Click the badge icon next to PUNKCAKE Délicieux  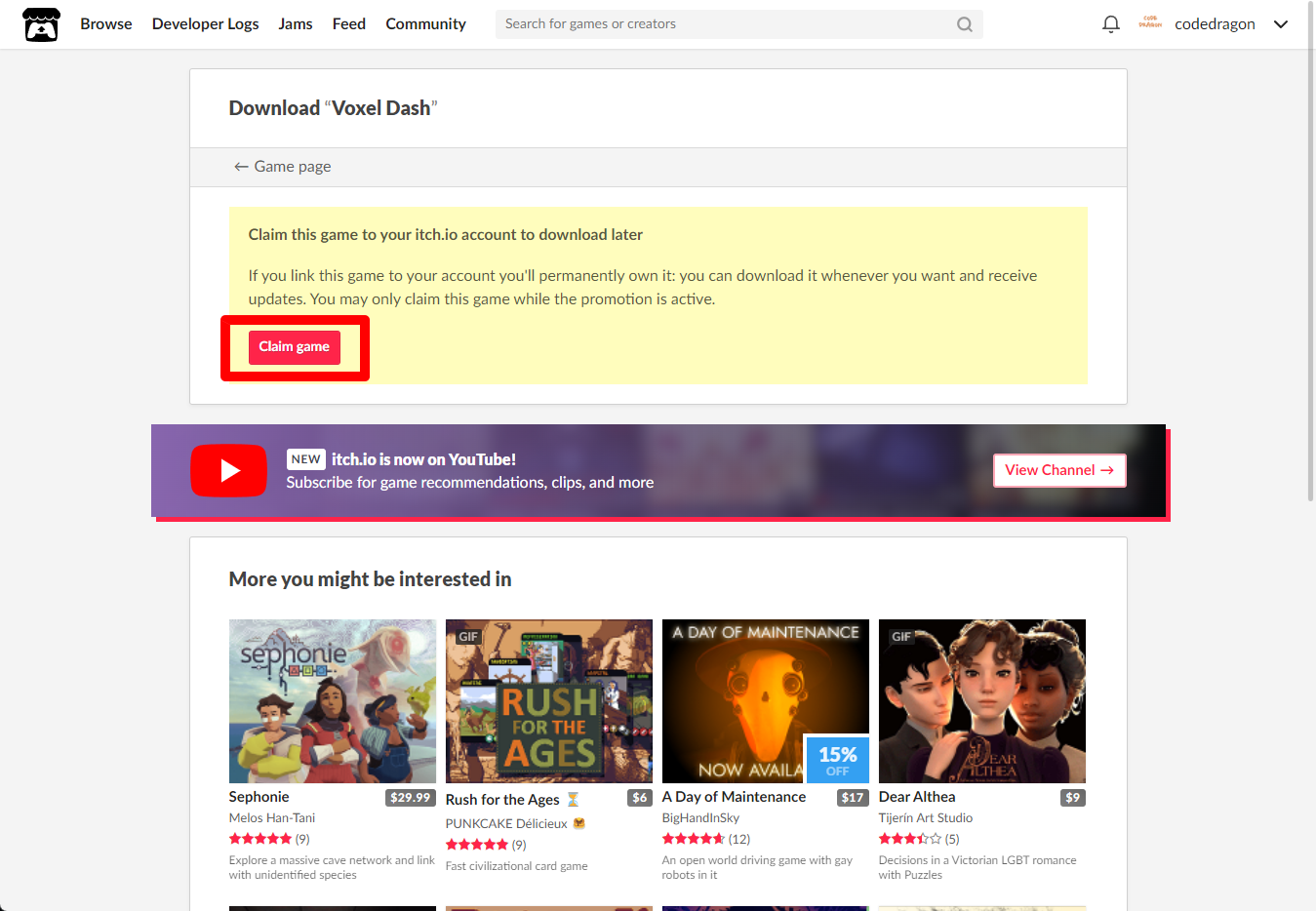578,823
